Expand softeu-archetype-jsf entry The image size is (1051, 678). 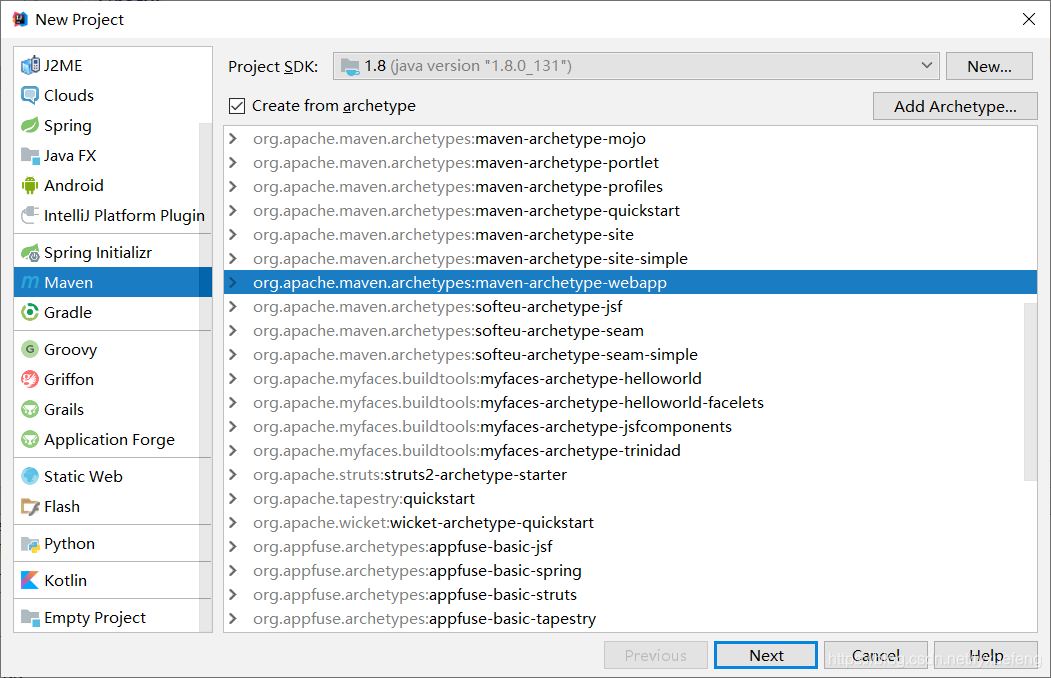coord(233,307)
